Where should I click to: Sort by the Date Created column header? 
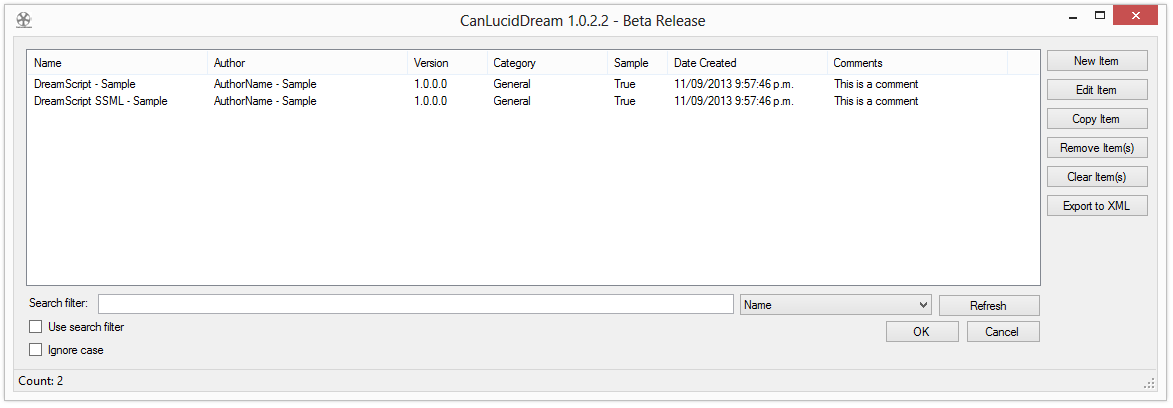click(x=746, y=63)
